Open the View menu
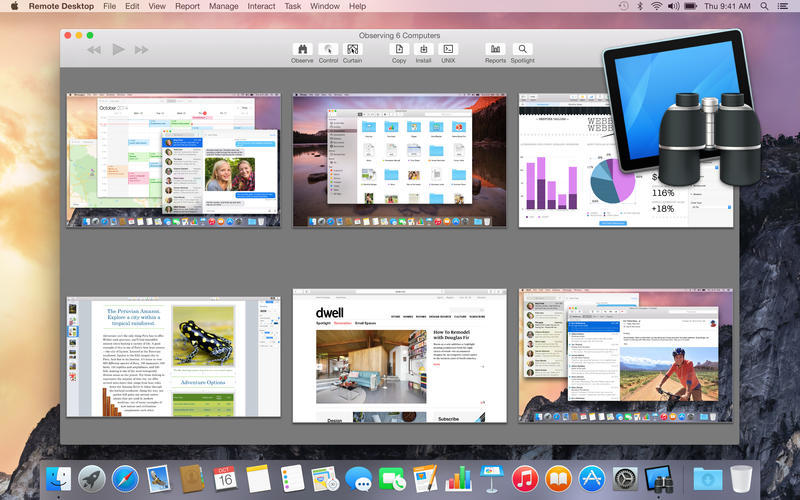 click(157, 6)
